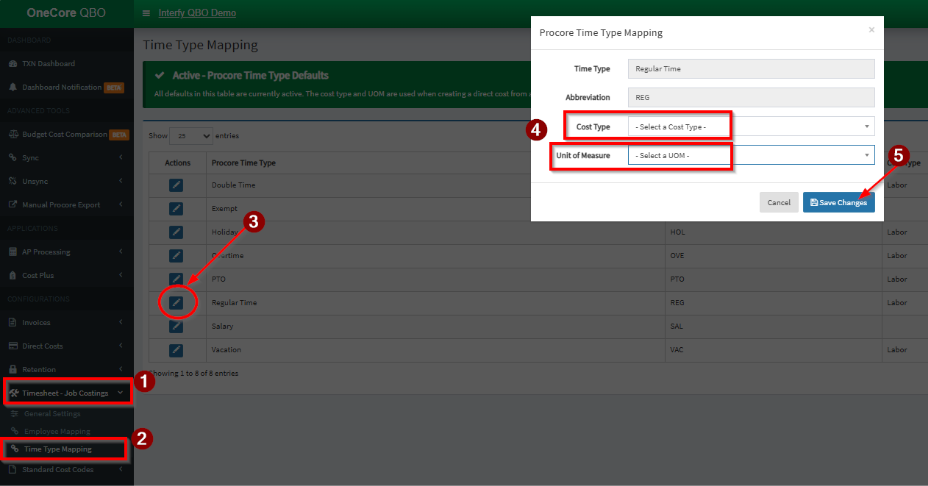Collapse Timesheet - Job Costings menu
928x486 pixels.
click(x=66, y=393)
